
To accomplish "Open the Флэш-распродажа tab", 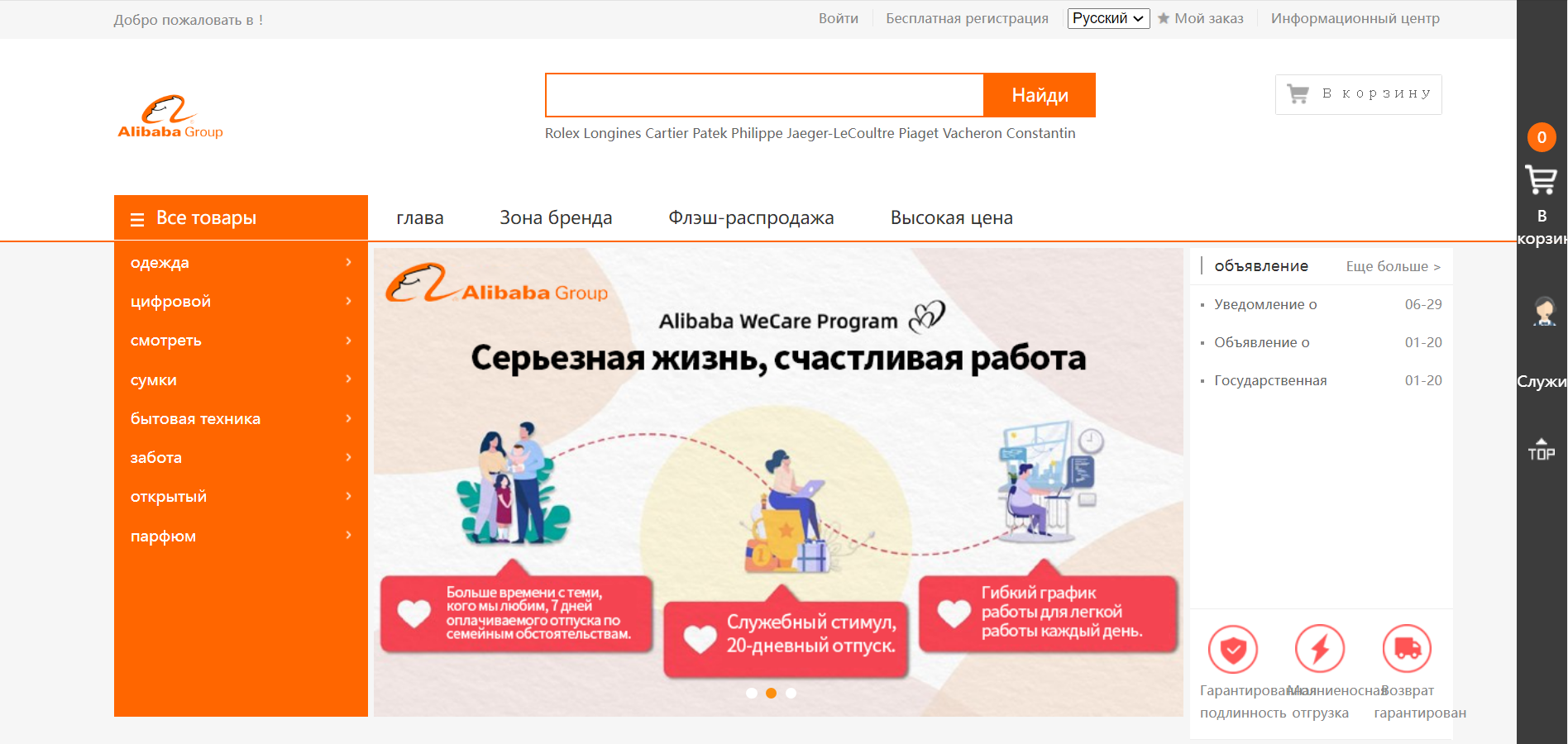I will [x=751, y=217].
